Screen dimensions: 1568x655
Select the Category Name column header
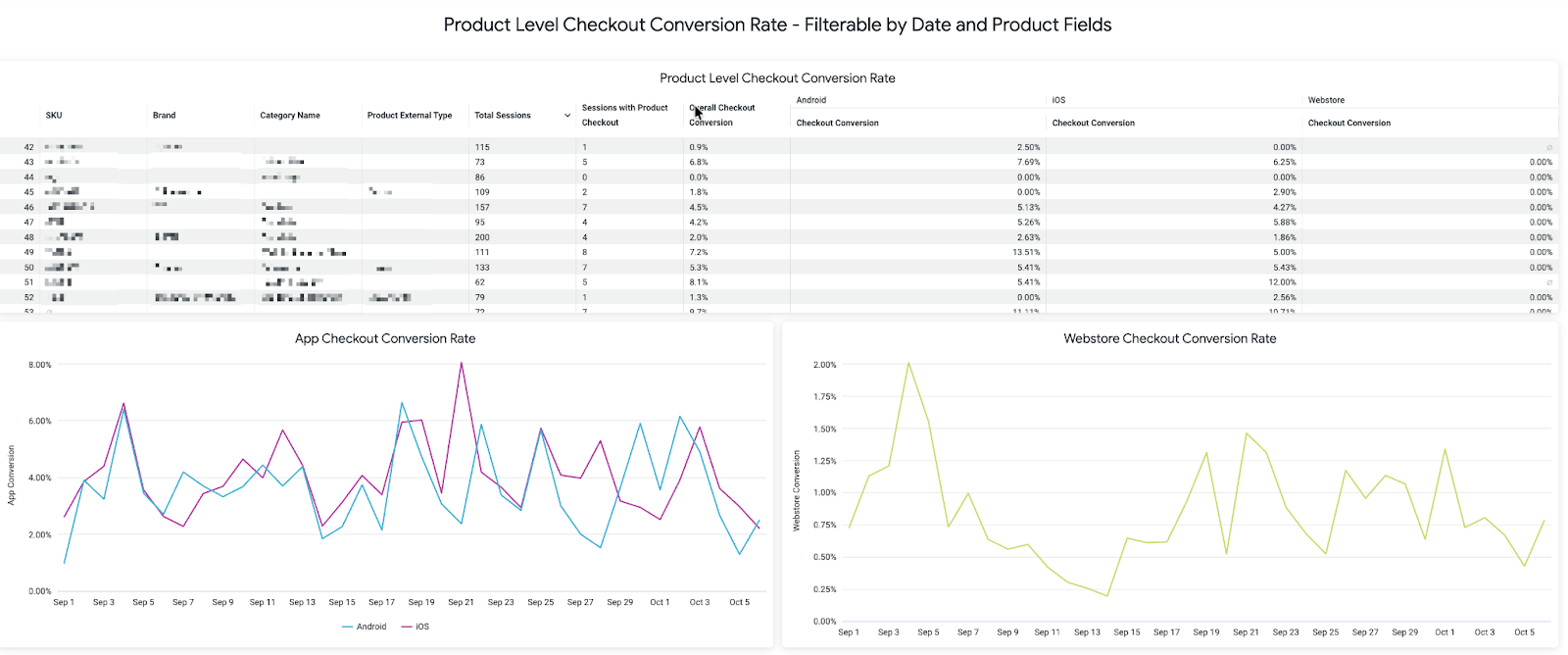pyautogui.click(x=290, y=116)
